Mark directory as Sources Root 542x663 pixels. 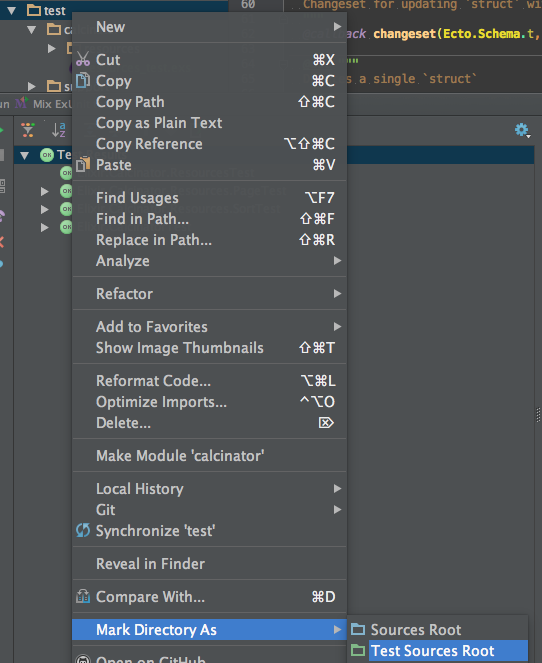438,630
